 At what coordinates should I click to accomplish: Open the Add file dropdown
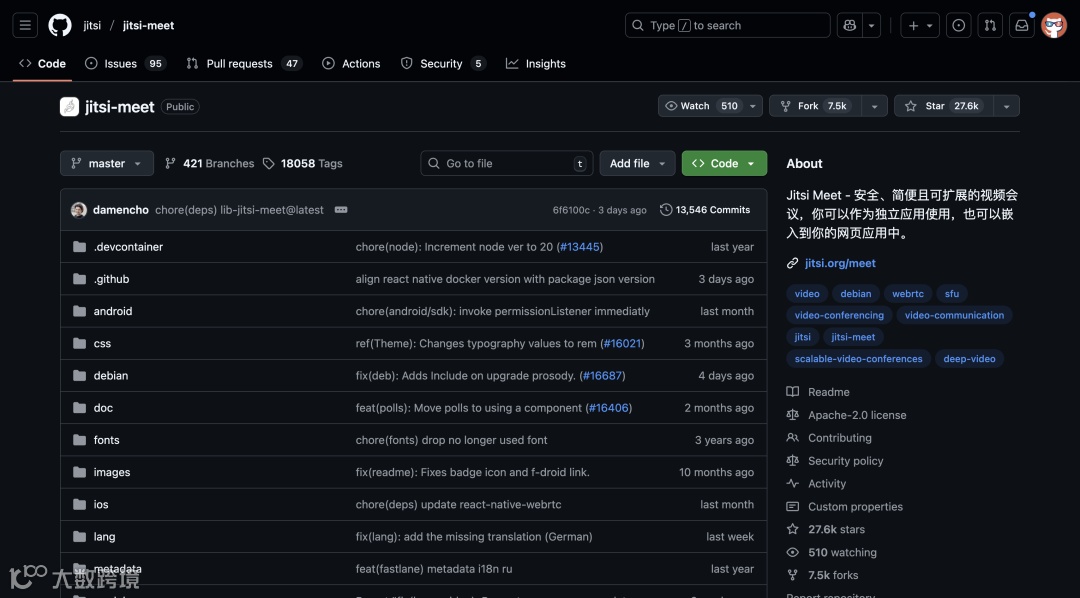click(x=637, y=163)
